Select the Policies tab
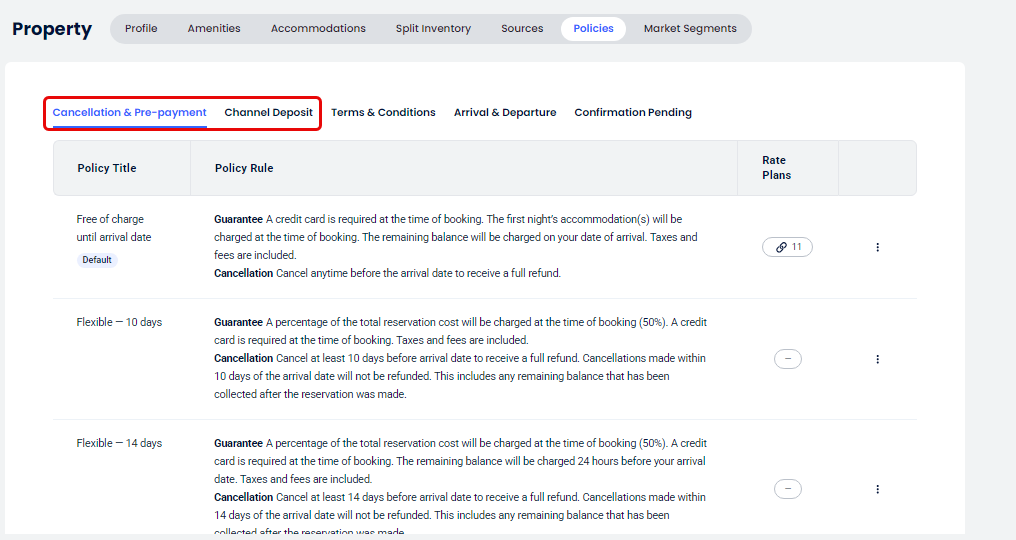This screenshot has width=1016, height=540. coord(593,29)
